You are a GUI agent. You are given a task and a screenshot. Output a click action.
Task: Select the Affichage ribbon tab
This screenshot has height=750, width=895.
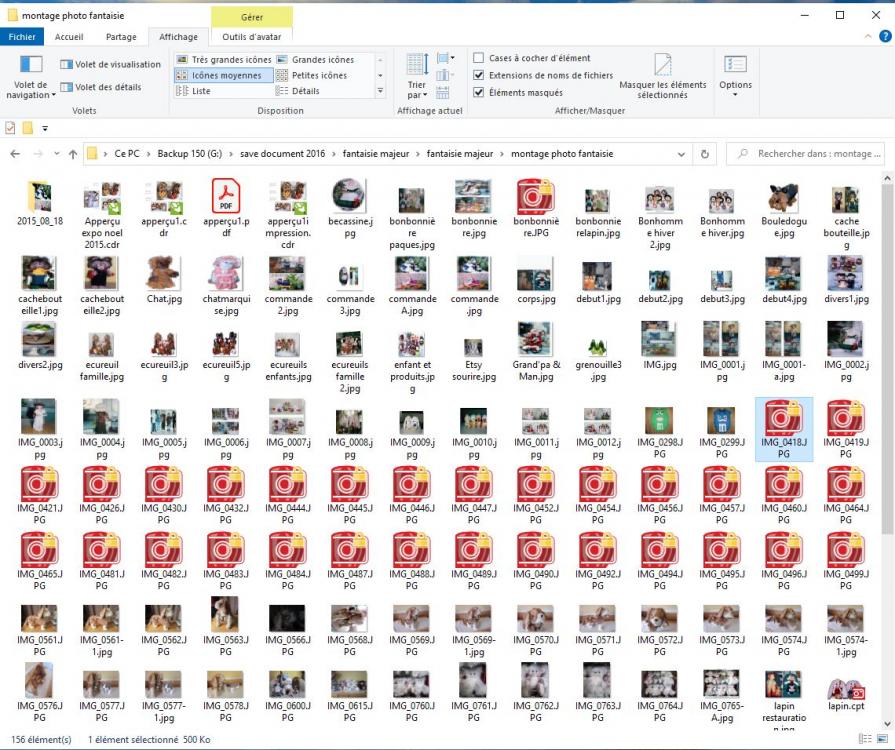[x=178, y=37]
